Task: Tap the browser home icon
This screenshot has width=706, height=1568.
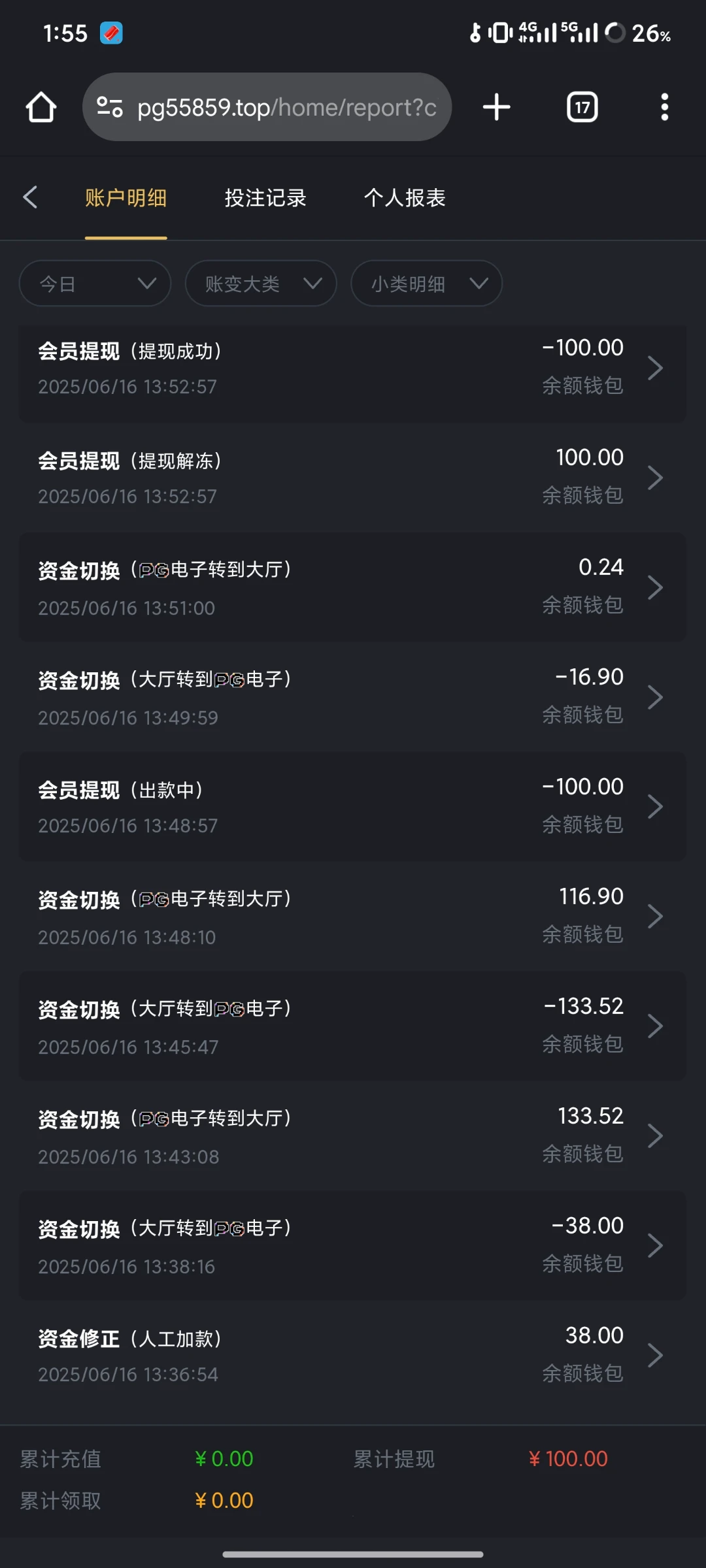Action: (41, 107)
